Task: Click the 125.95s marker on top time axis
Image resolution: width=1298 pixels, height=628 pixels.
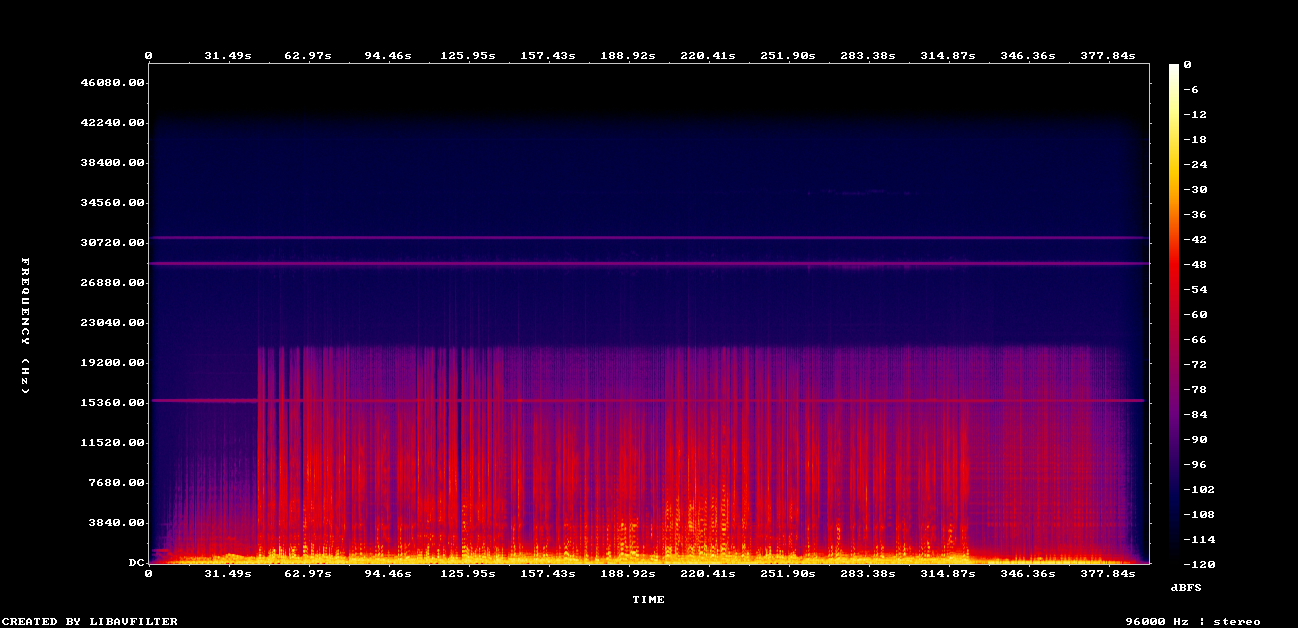Action: (x=468, y=56)
